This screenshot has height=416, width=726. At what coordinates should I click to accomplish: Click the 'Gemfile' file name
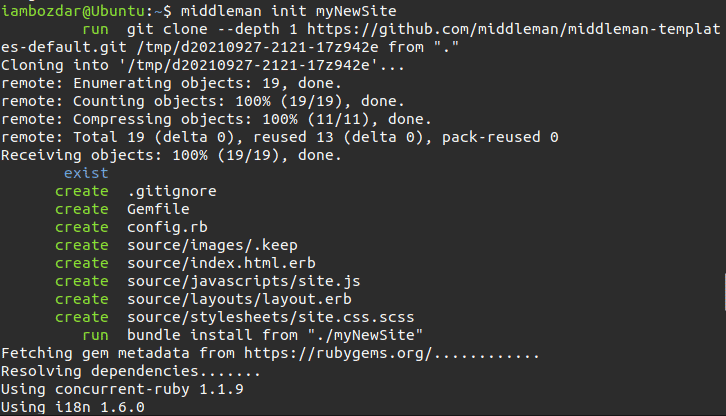coord(158,209)
